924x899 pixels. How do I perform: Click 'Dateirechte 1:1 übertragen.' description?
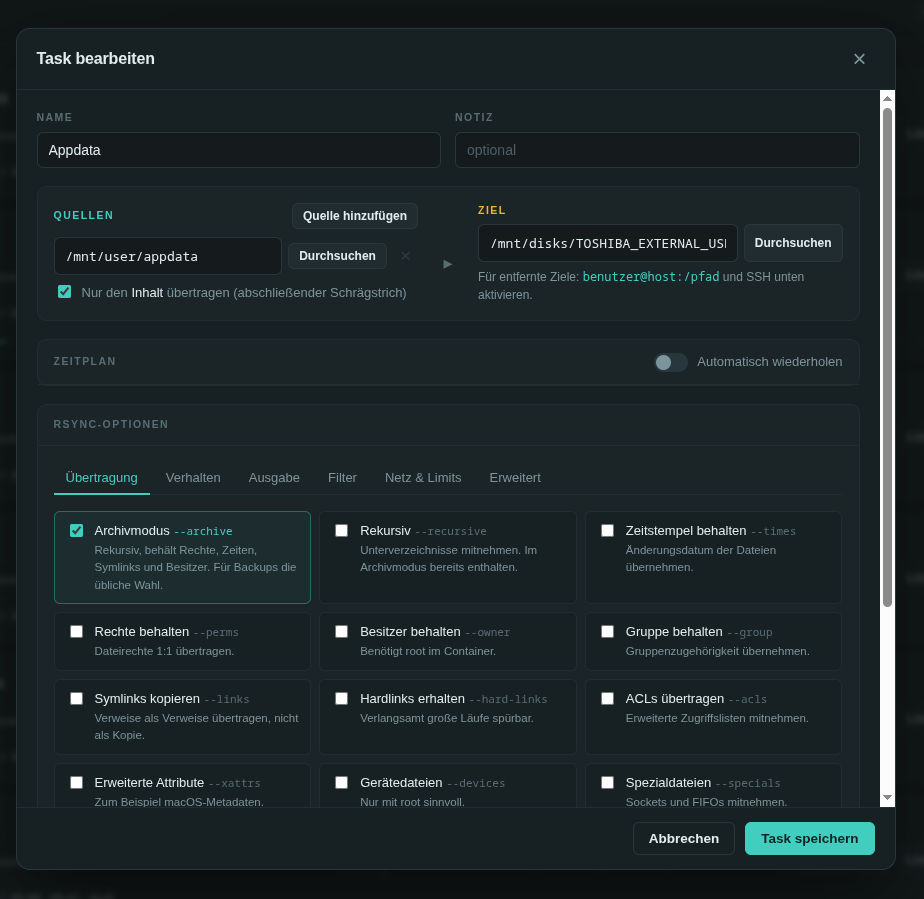click(164, 651)
